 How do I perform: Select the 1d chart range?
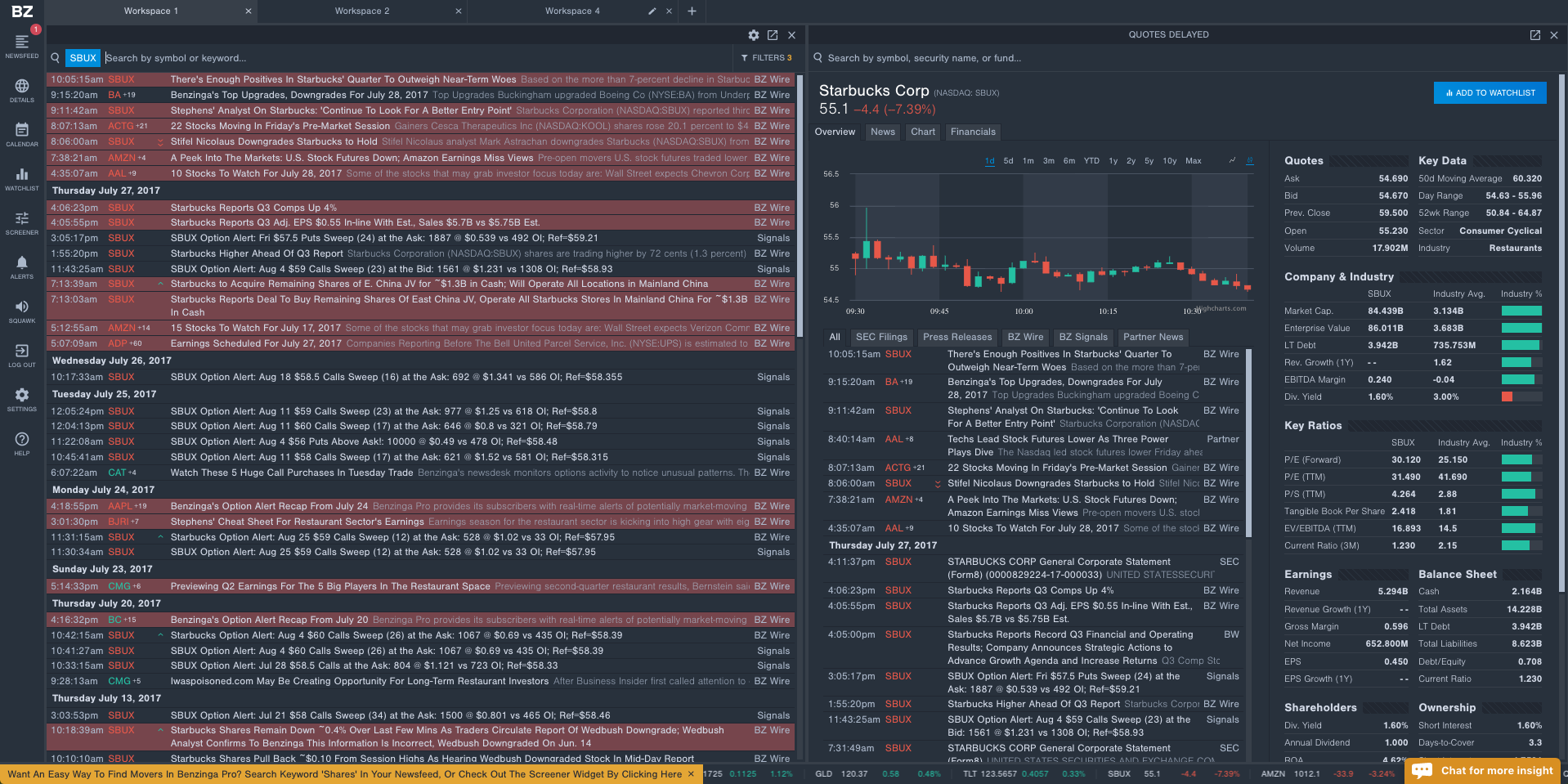[990, 161]
